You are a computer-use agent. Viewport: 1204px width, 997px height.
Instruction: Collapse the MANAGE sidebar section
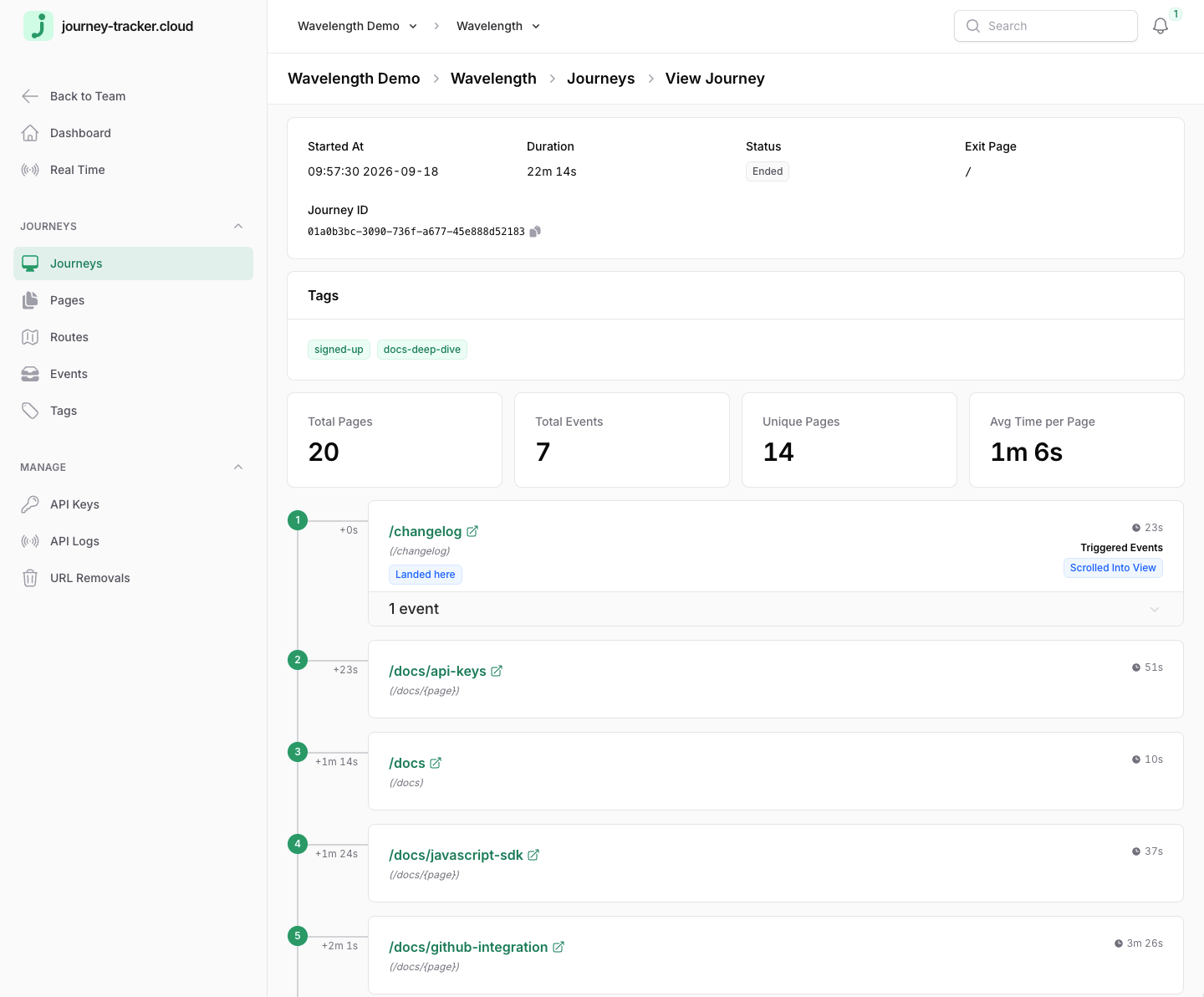[238, 468]
